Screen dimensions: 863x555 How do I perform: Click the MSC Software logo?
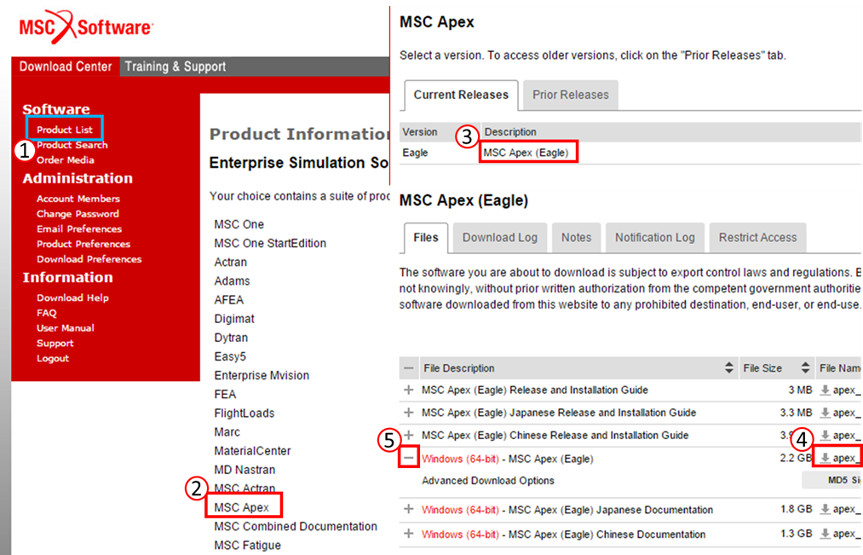[84, 27]
